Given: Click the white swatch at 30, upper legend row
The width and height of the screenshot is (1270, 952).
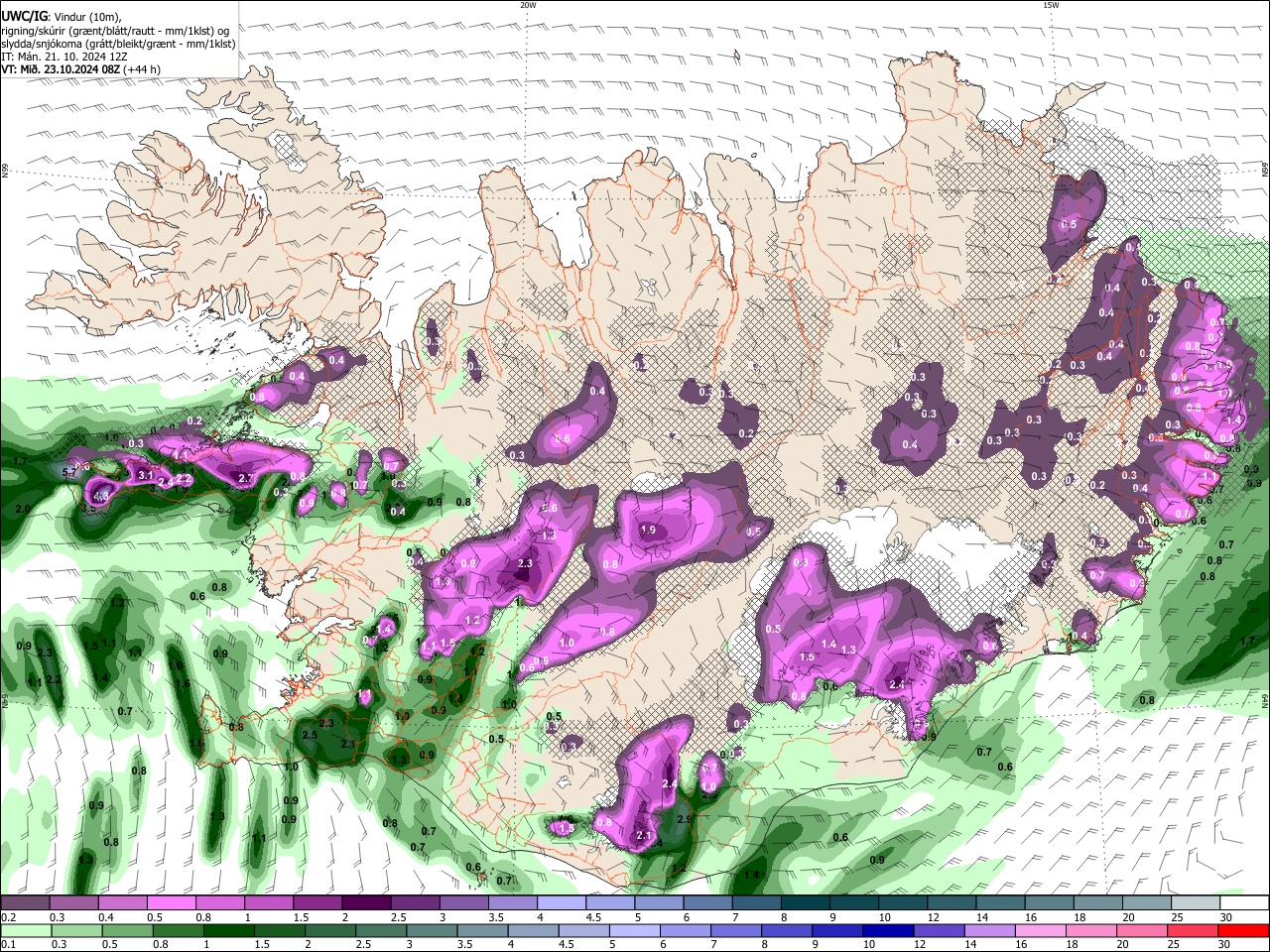Looking at the screenshot, I should [x=1244, y=902].
